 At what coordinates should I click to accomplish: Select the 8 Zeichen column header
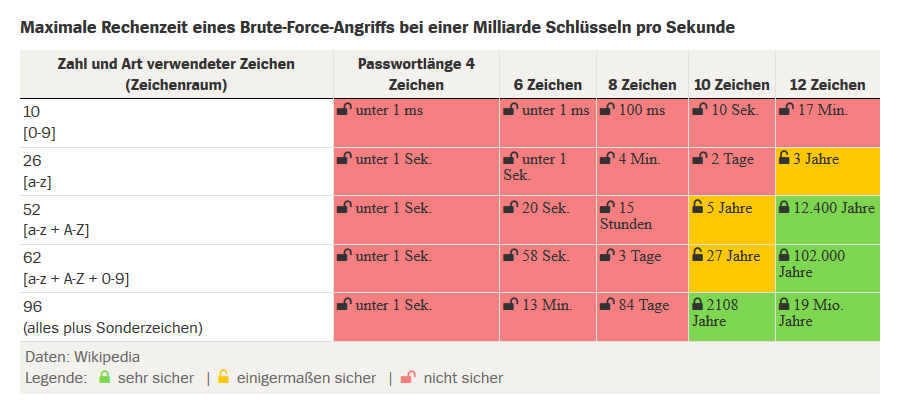point(641,85)
